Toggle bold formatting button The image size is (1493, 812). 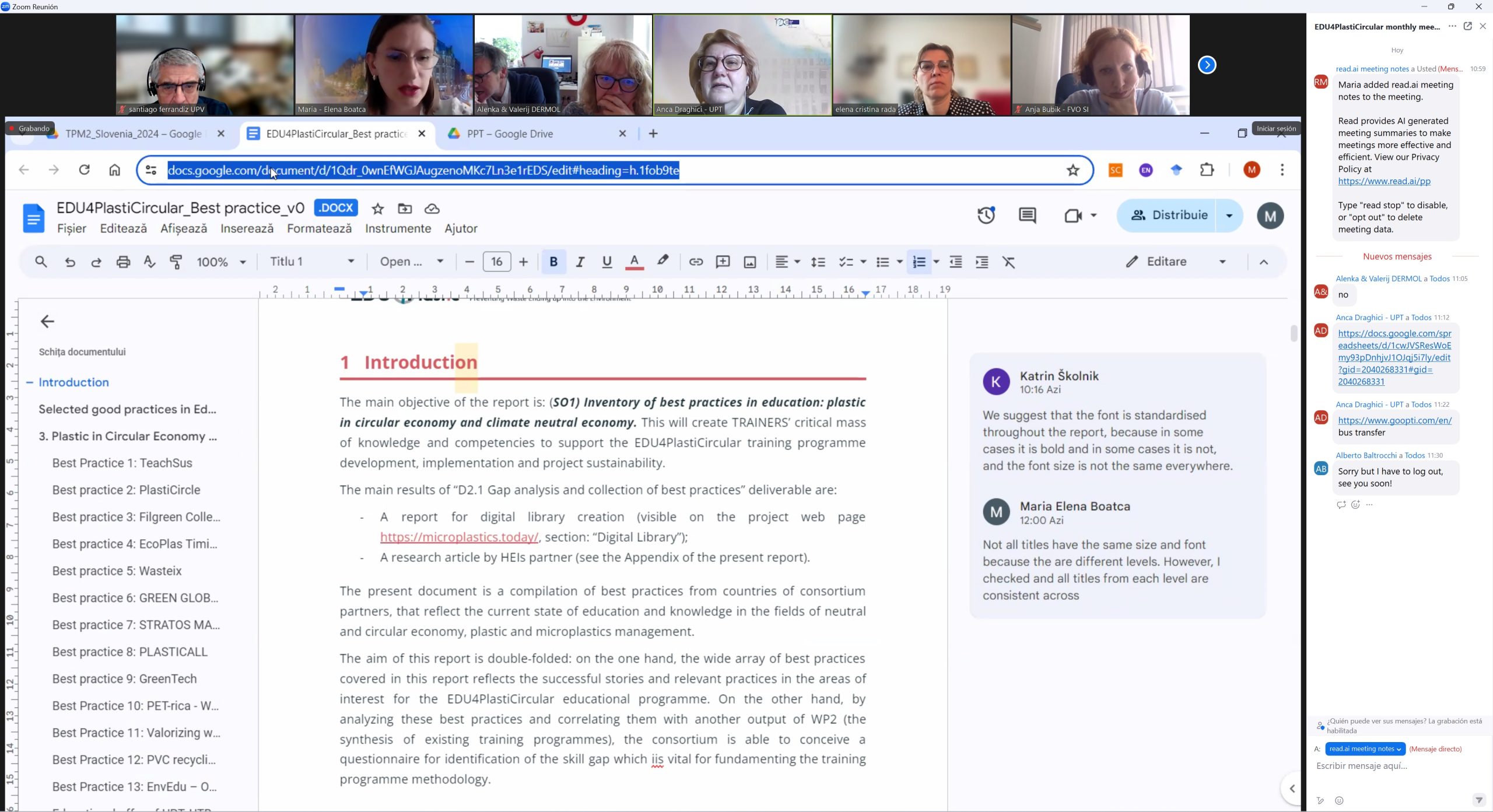click(x=553, y=262)
